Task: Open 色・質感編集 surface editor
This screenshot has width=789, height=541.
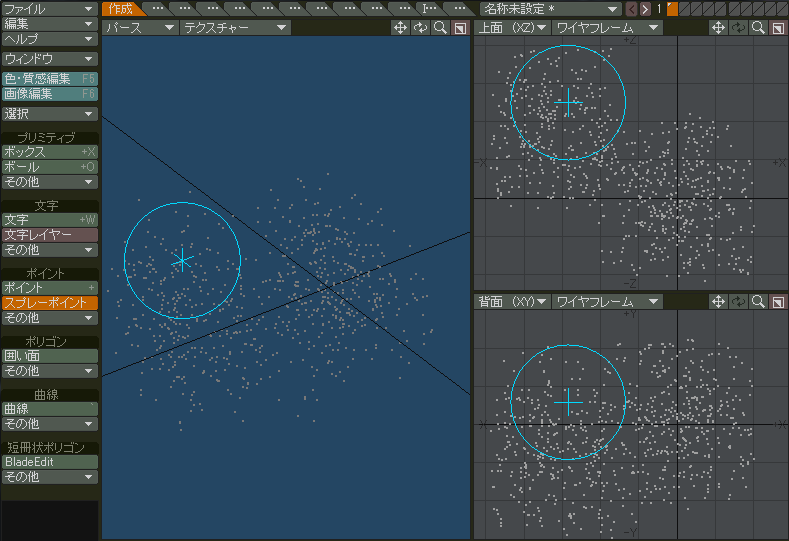Action: point(49,79)
